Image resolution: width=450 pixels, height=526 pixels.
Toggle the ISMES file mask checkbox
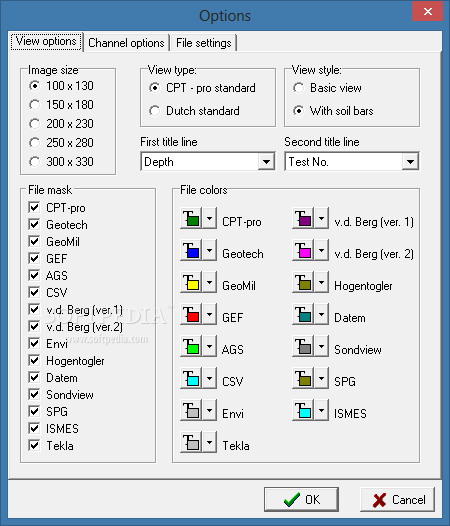pos(34,428)
